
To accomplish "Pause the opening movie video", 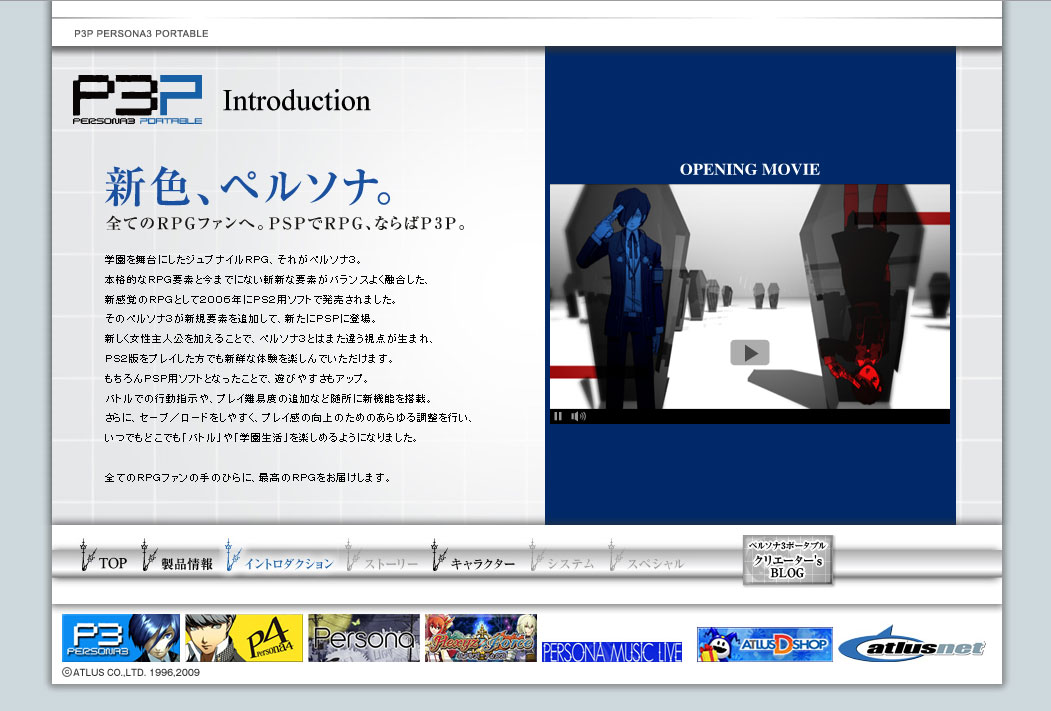I will (558, 416).
